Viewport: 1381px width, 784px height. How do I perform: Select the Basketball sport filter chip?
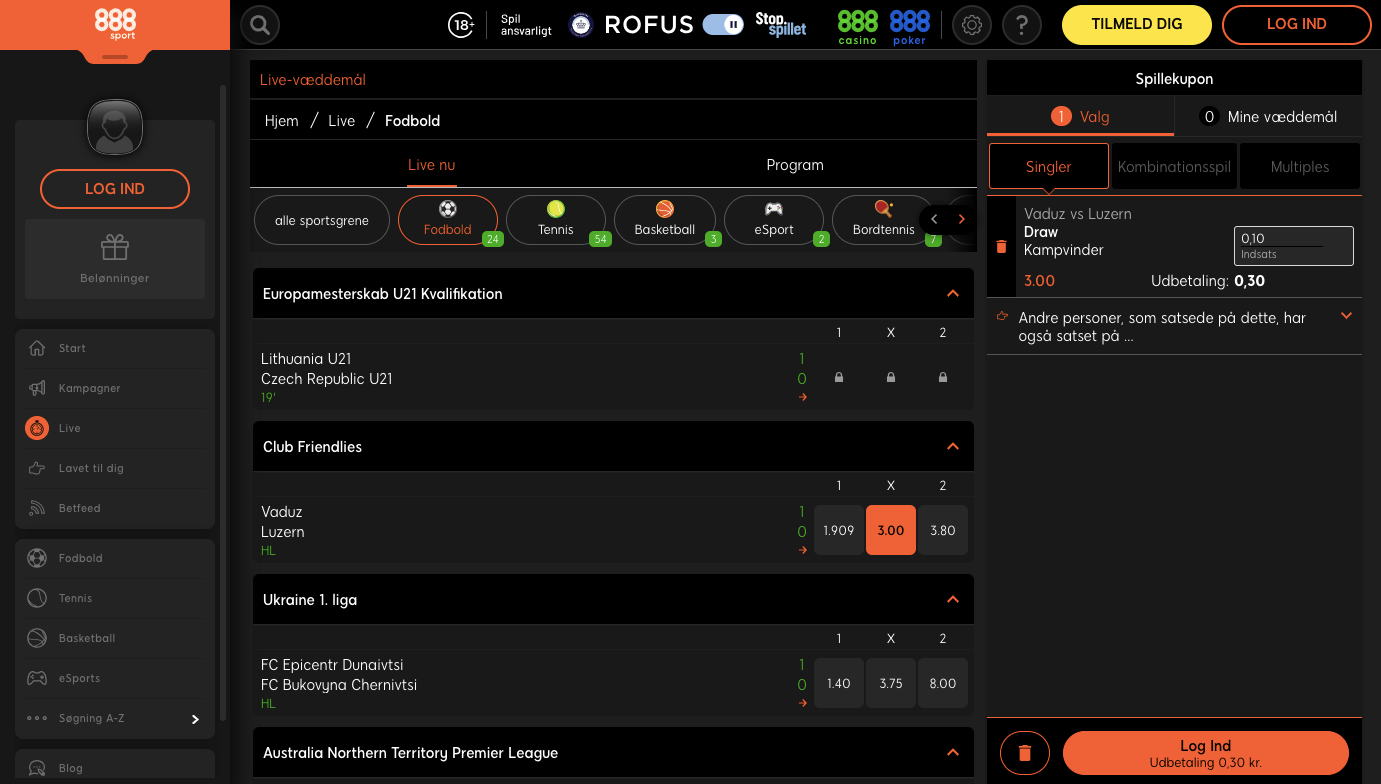pos(665,221)
